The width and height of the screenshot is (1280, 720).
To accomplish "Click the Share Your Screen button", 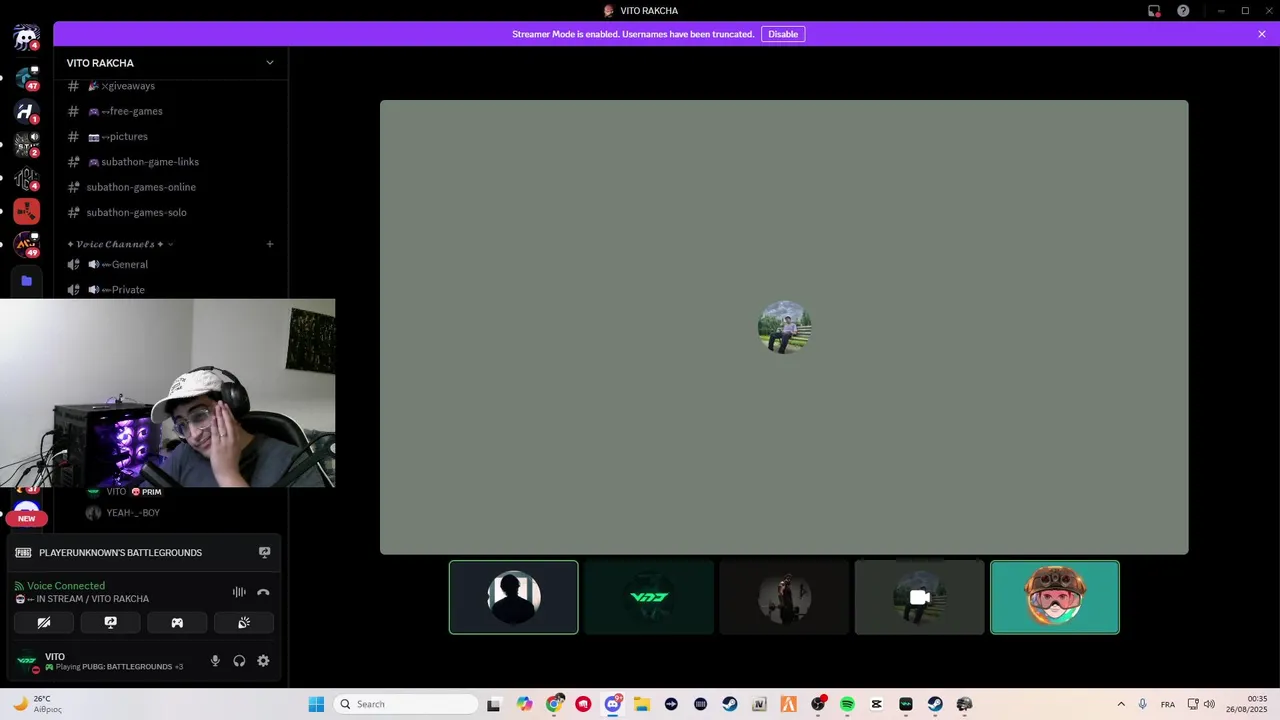I will click(x=111, y=622).
